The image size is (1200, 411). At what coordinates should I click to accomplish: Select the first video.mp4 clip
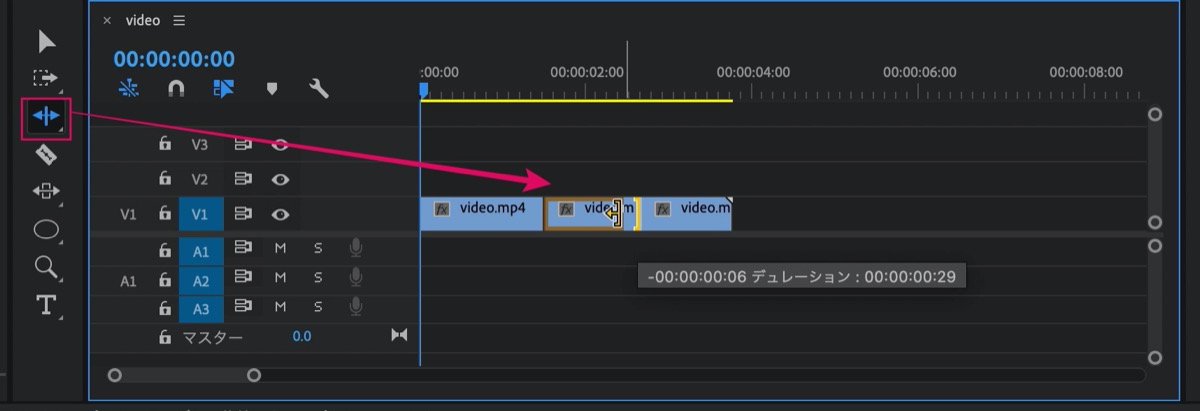click(x=482, y=214)
